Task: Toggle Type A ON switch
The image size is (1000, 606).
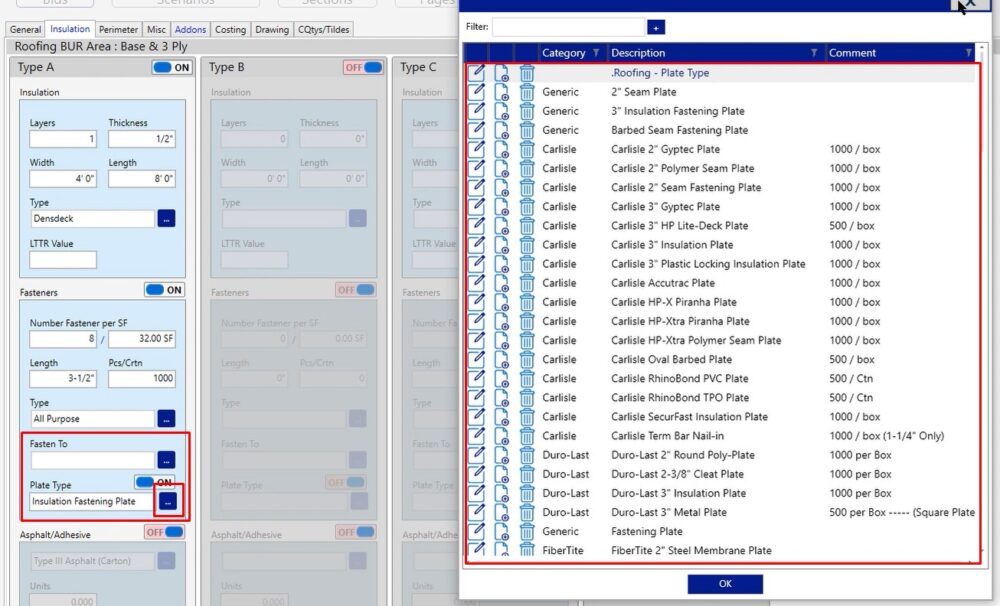Action: [x=172, y=67]
